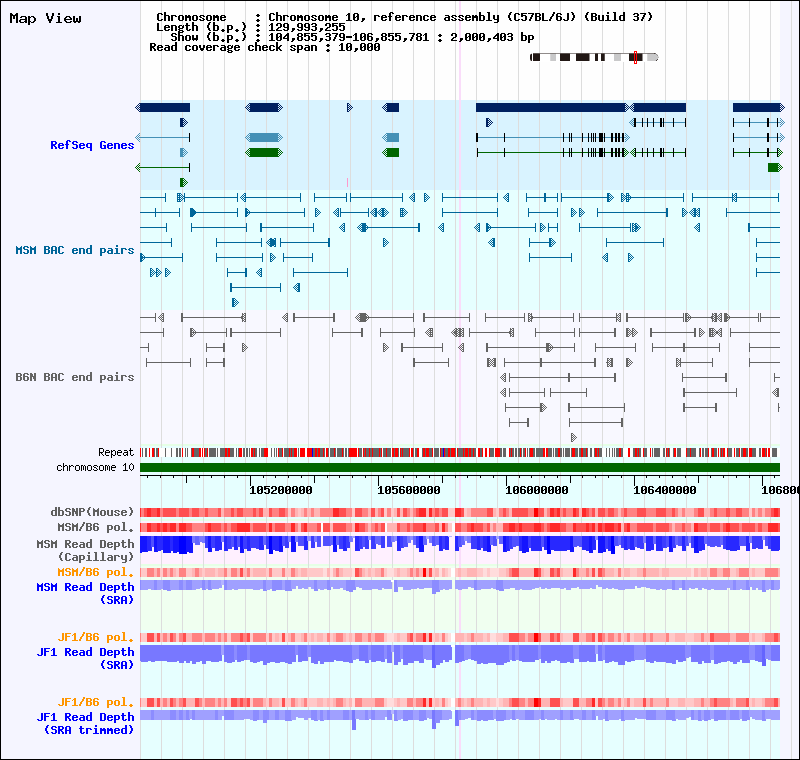Click the solid green chromosome 10 bar
The image size is (800, 760).
pos(460,468)
